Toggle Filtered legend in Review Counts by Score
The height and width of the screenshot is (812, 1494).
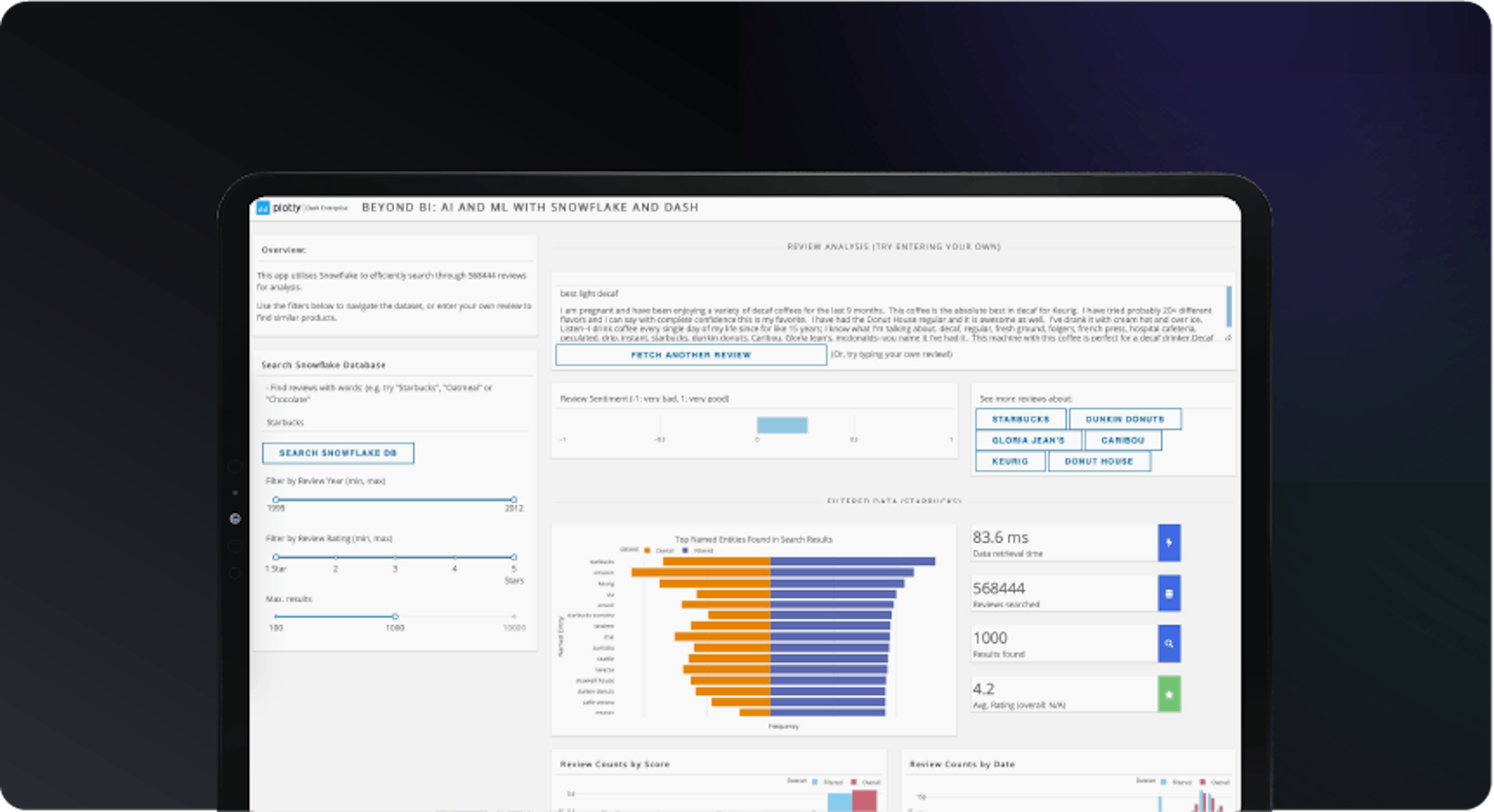click(827, 782)
